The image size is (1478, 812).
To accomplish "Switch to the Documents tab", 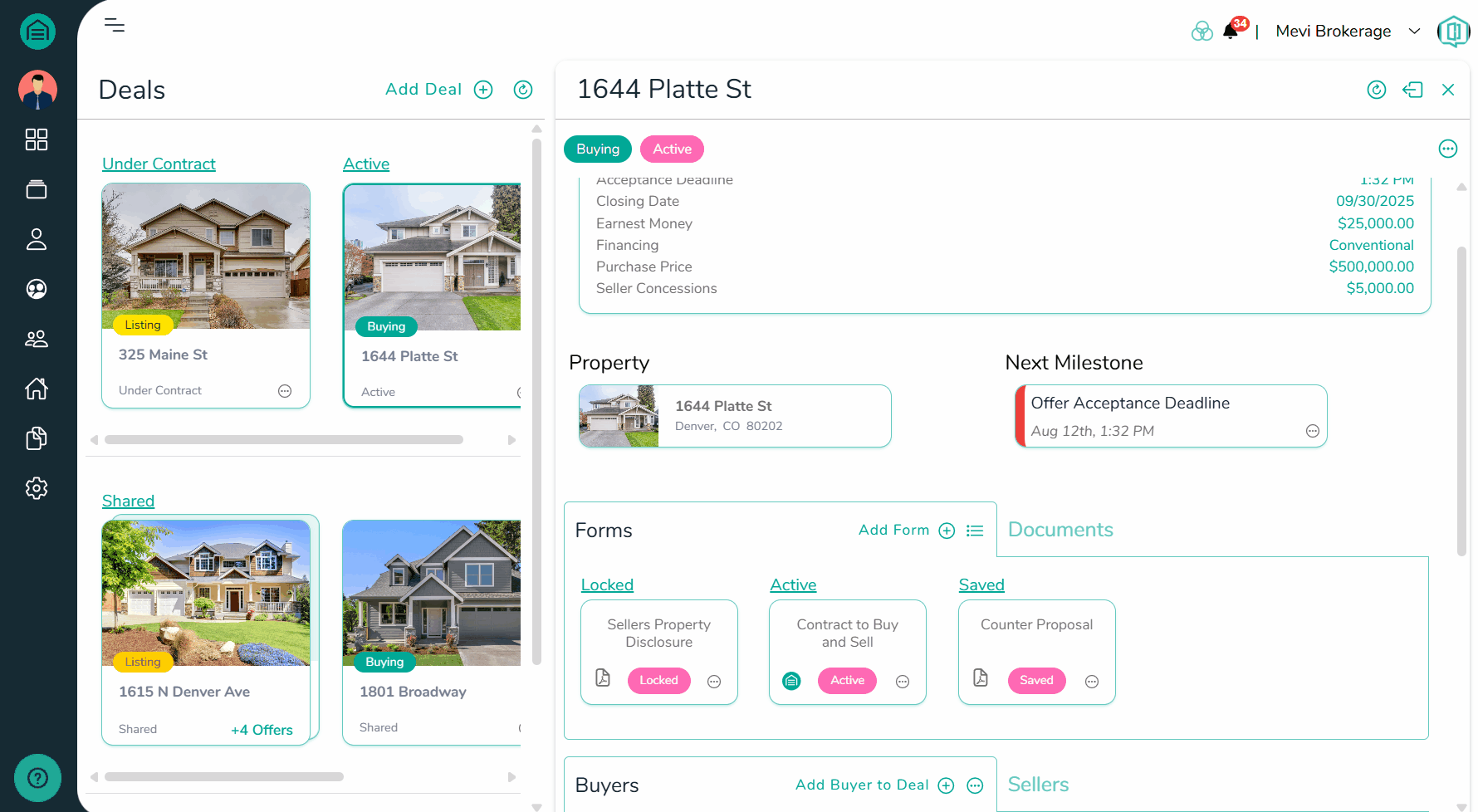I will pos(1060,530).
